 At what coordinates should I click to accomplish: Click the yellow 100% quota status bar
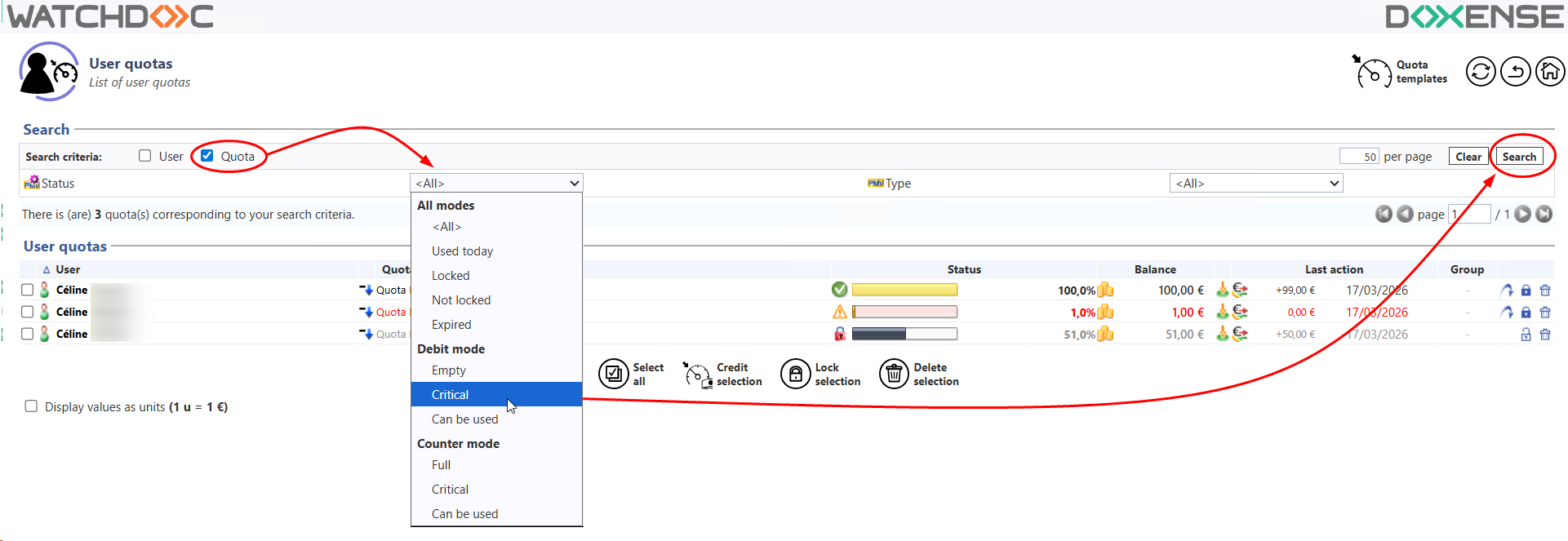click(904, 290)
